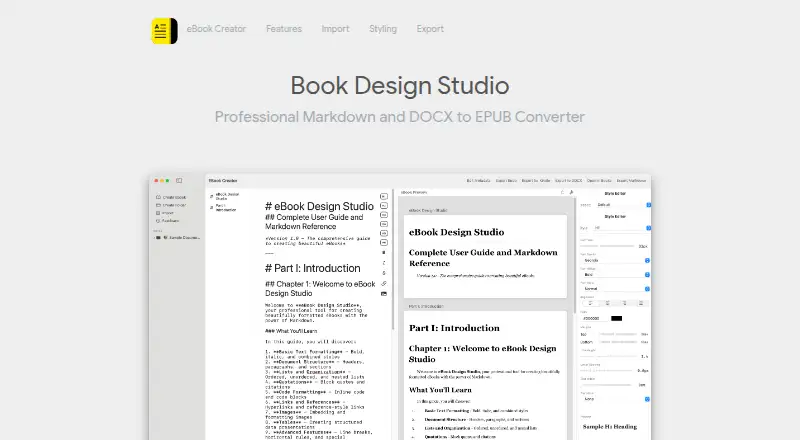Insert image using the picture icon
Screen dimensions: 800x440
pyautogui.click(x=384, y=294)
